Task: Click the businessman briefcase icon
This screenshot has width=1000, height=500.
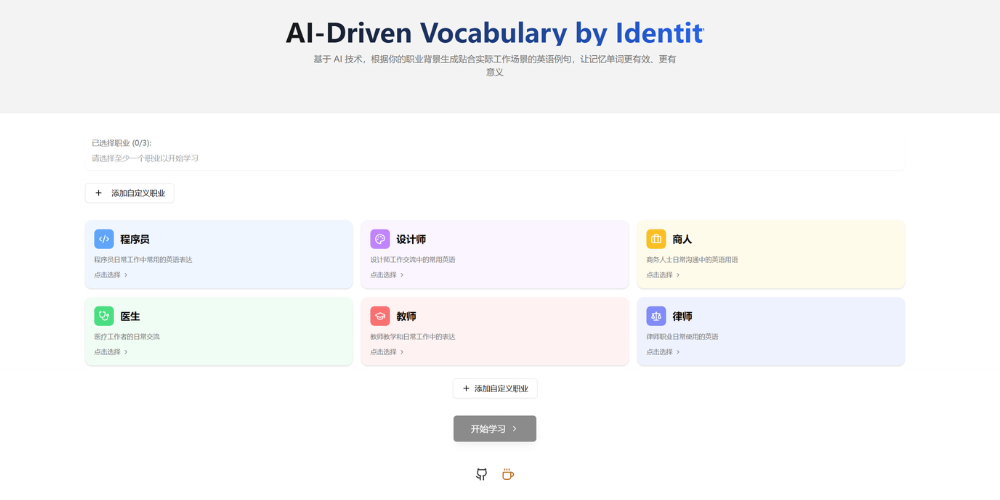Action: point(656,239)
